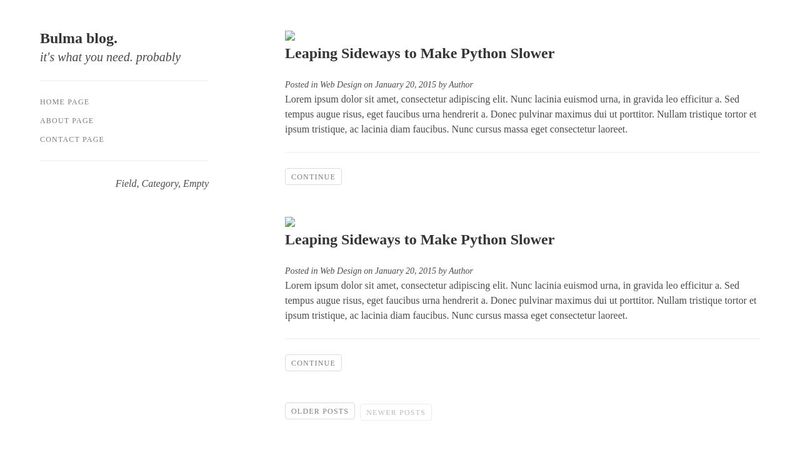
Task: Open the Home Page menu link
Action: tap(65, 102)
